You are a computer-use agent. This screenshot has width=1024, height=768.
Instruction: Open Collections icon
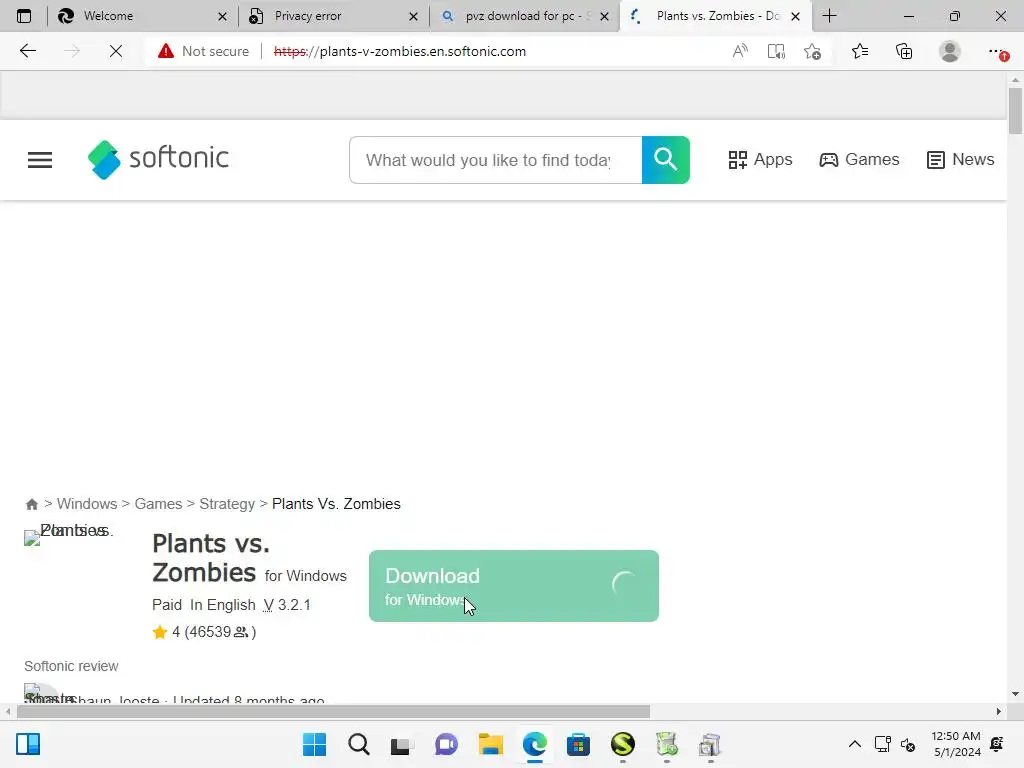(904, 51)
